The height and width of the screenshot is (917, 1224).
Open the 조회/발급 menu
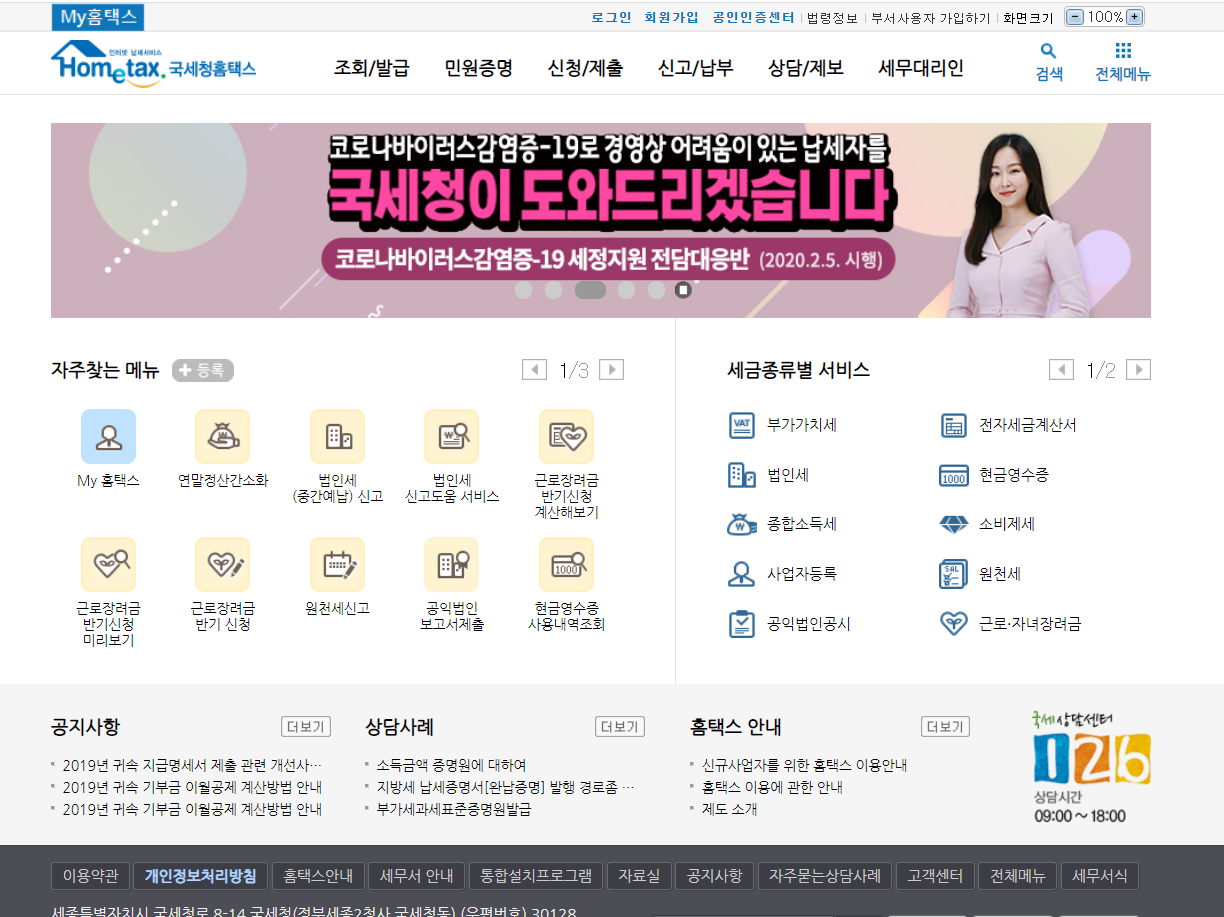click(x=371, y=68)
